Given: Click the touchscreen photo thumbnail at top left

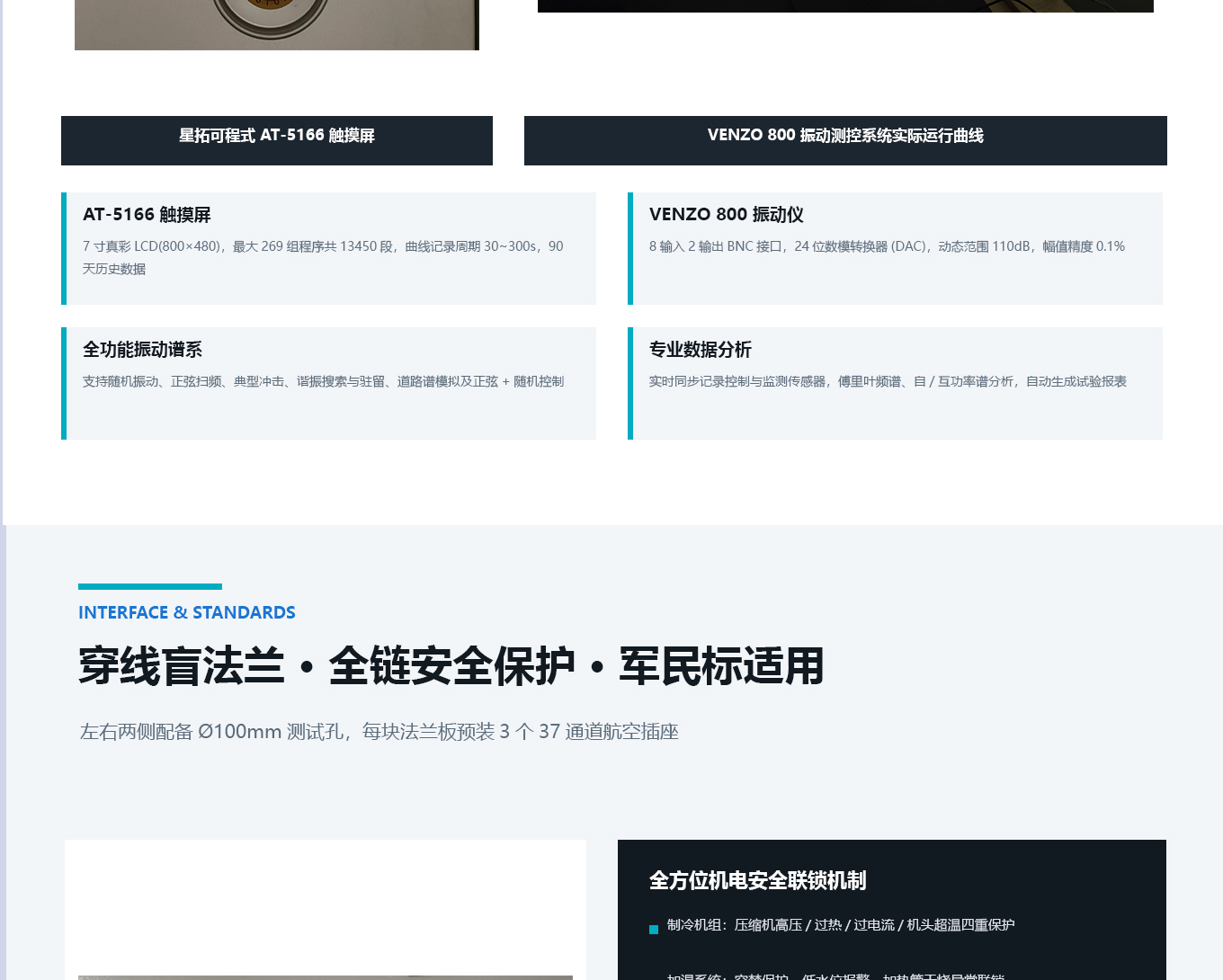Looking at the screenshot, I should (x=277, y=25).
